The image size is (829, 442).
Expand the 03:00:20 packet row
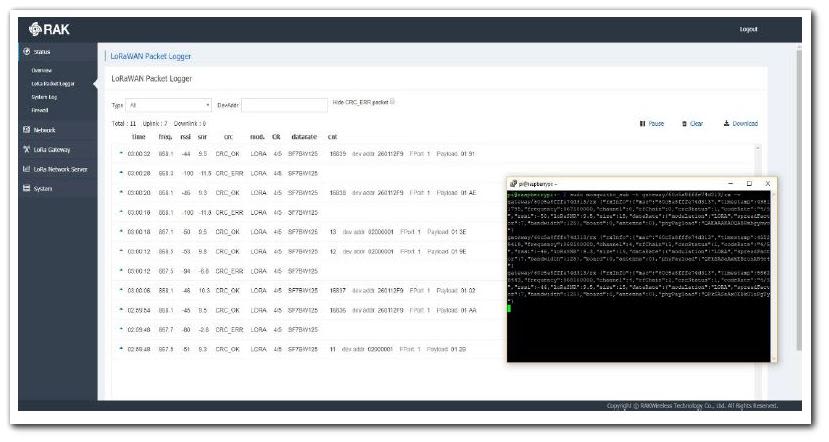tap(121, 192)
